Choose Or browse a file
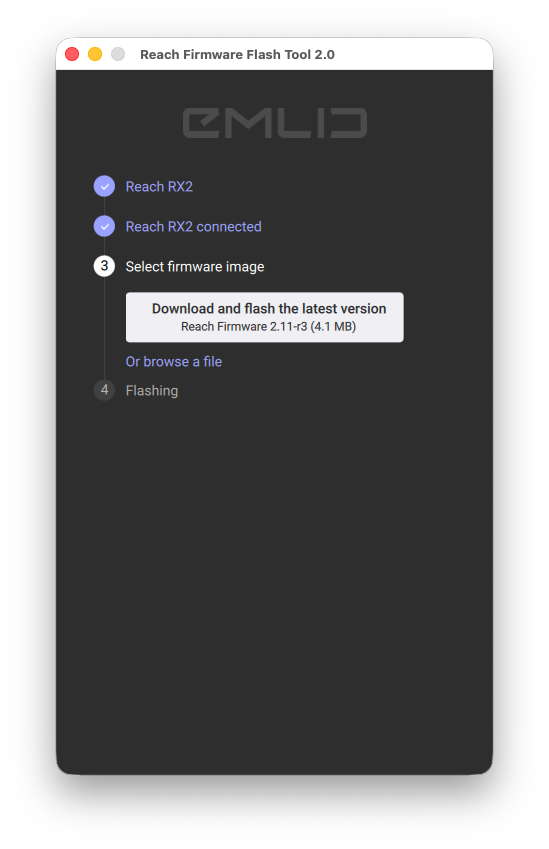549x849 pixels. 174,362
